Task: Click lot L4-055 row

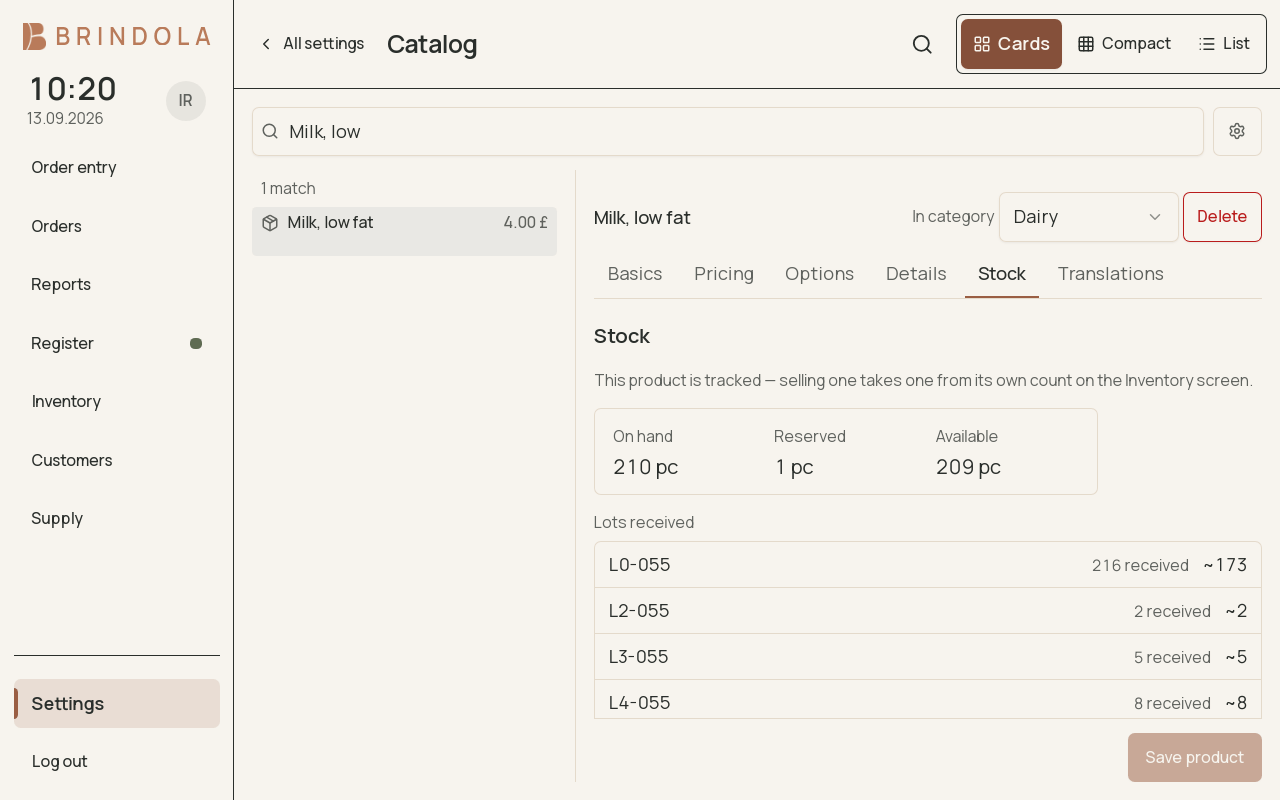Action: 928,700
